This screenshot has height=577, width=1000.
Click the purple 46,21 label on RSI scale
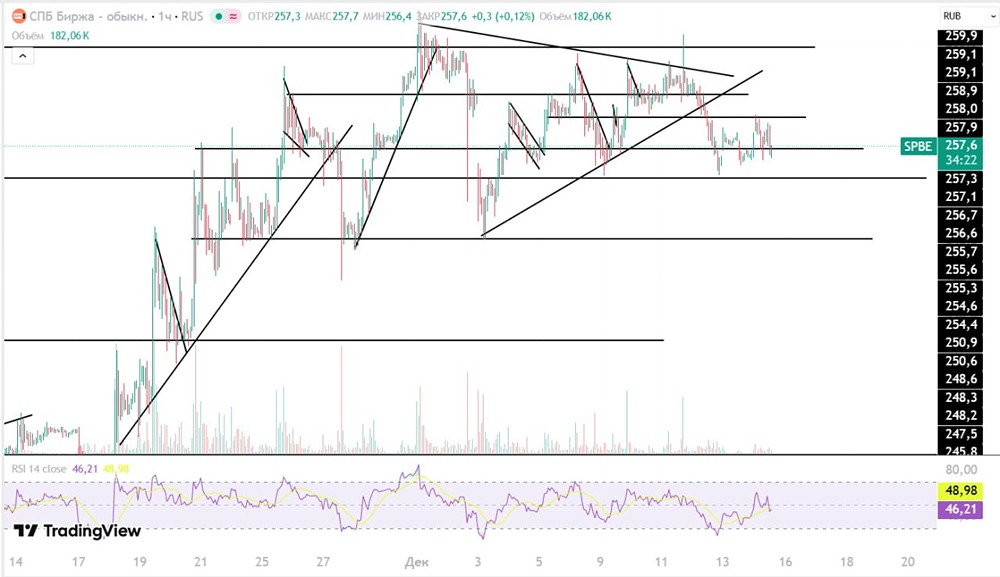[960, 509]
